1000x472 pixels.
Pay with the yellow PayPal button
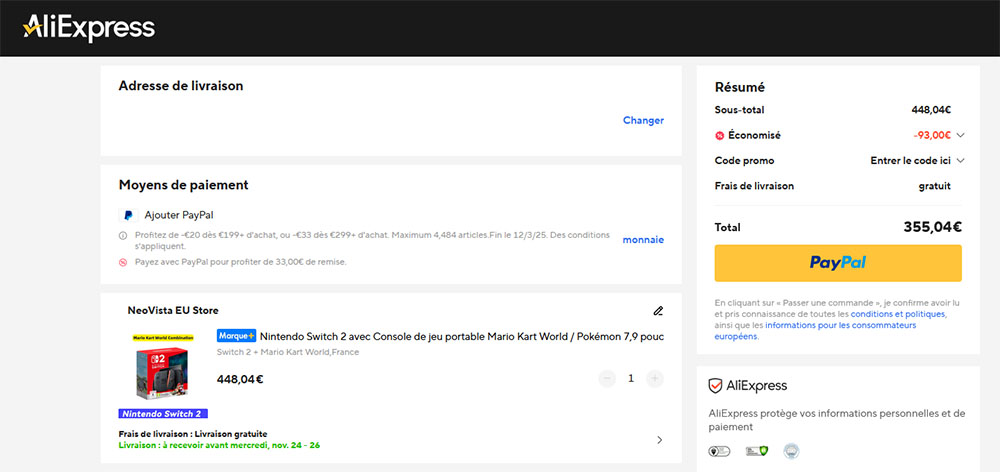(838, 263)
